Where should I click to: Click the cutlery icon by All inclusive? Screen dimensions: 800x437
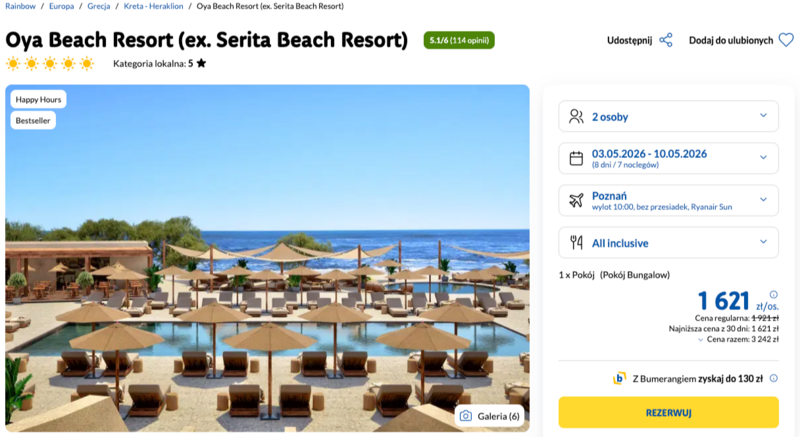[x=576, y=242]
